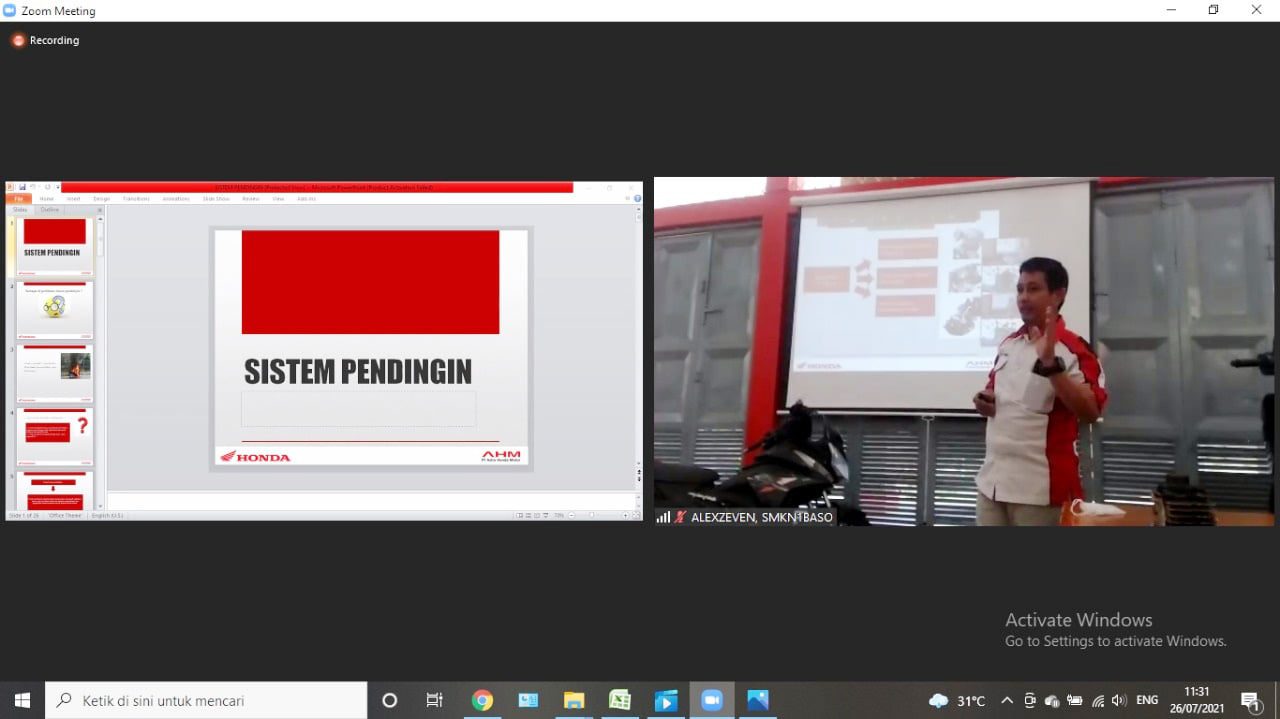
Task: Click the File tab in PowerPoint
Action: click(x=19, y=199)
